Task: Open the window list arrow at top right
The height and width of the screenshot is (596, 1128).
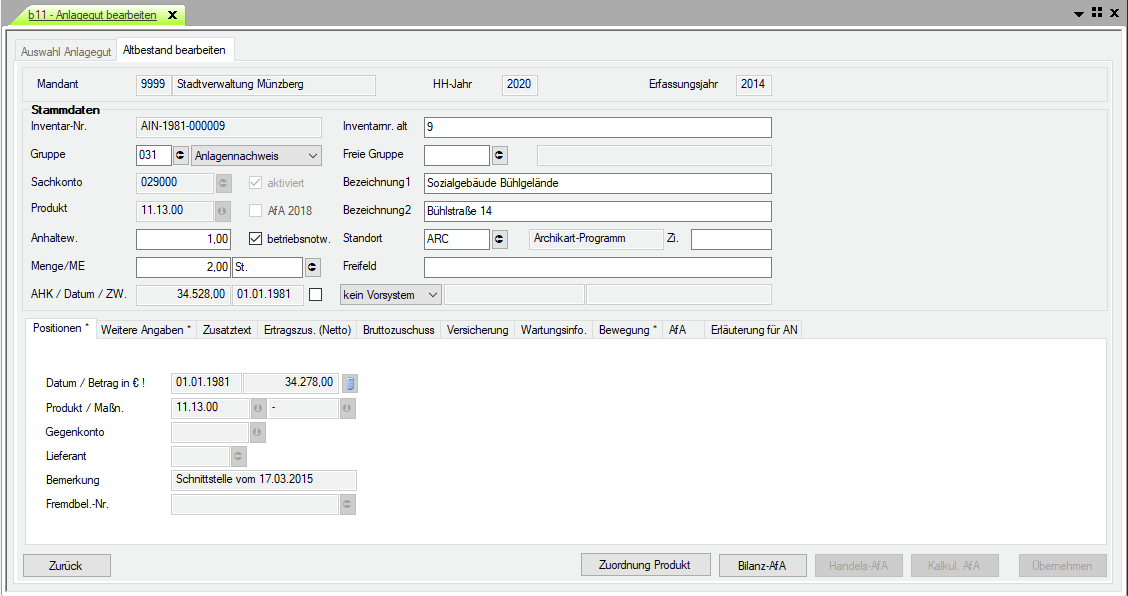Action: coord(1079,14)
